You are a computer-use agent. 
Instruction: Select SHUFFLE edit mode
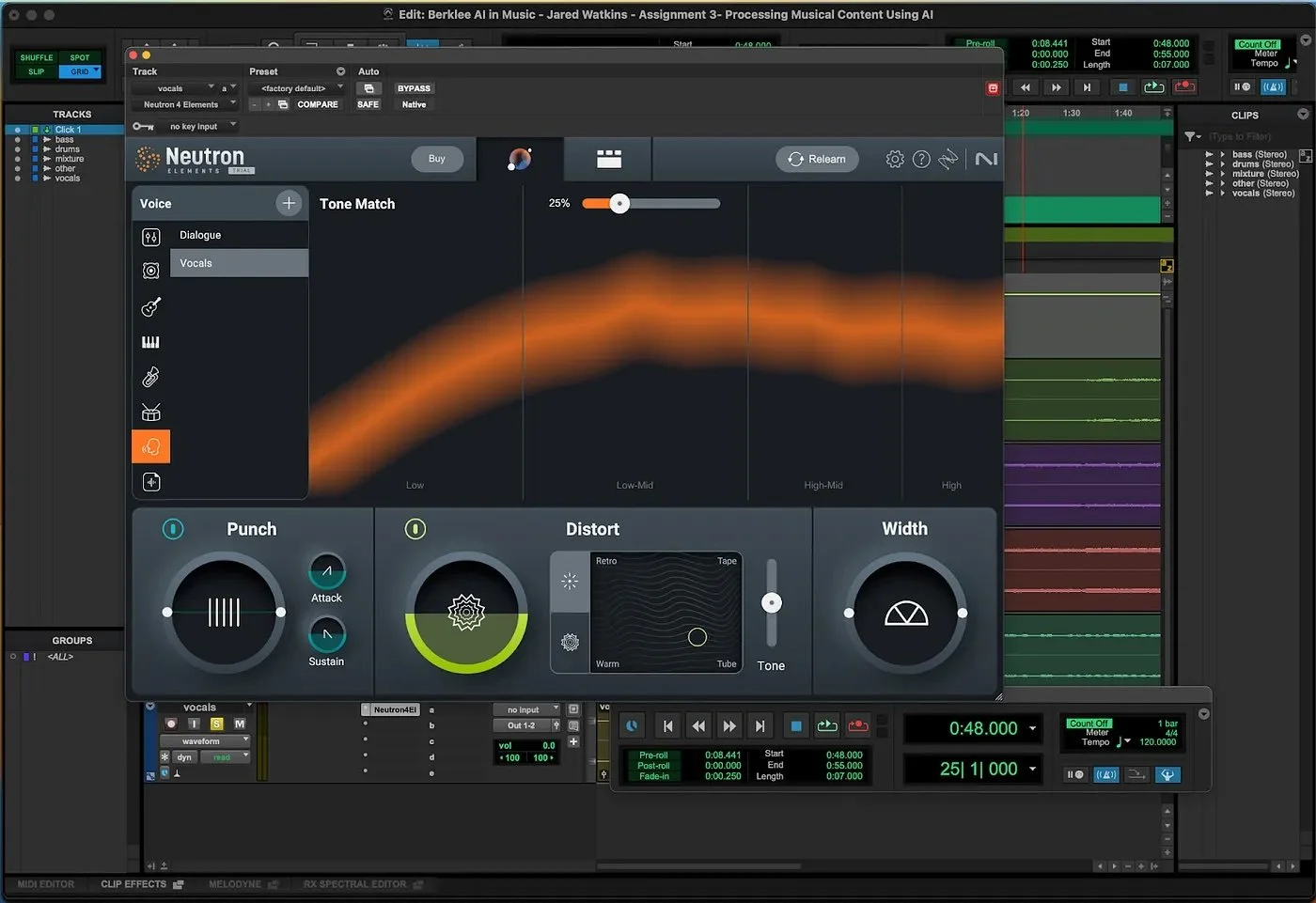click(37, 57)
